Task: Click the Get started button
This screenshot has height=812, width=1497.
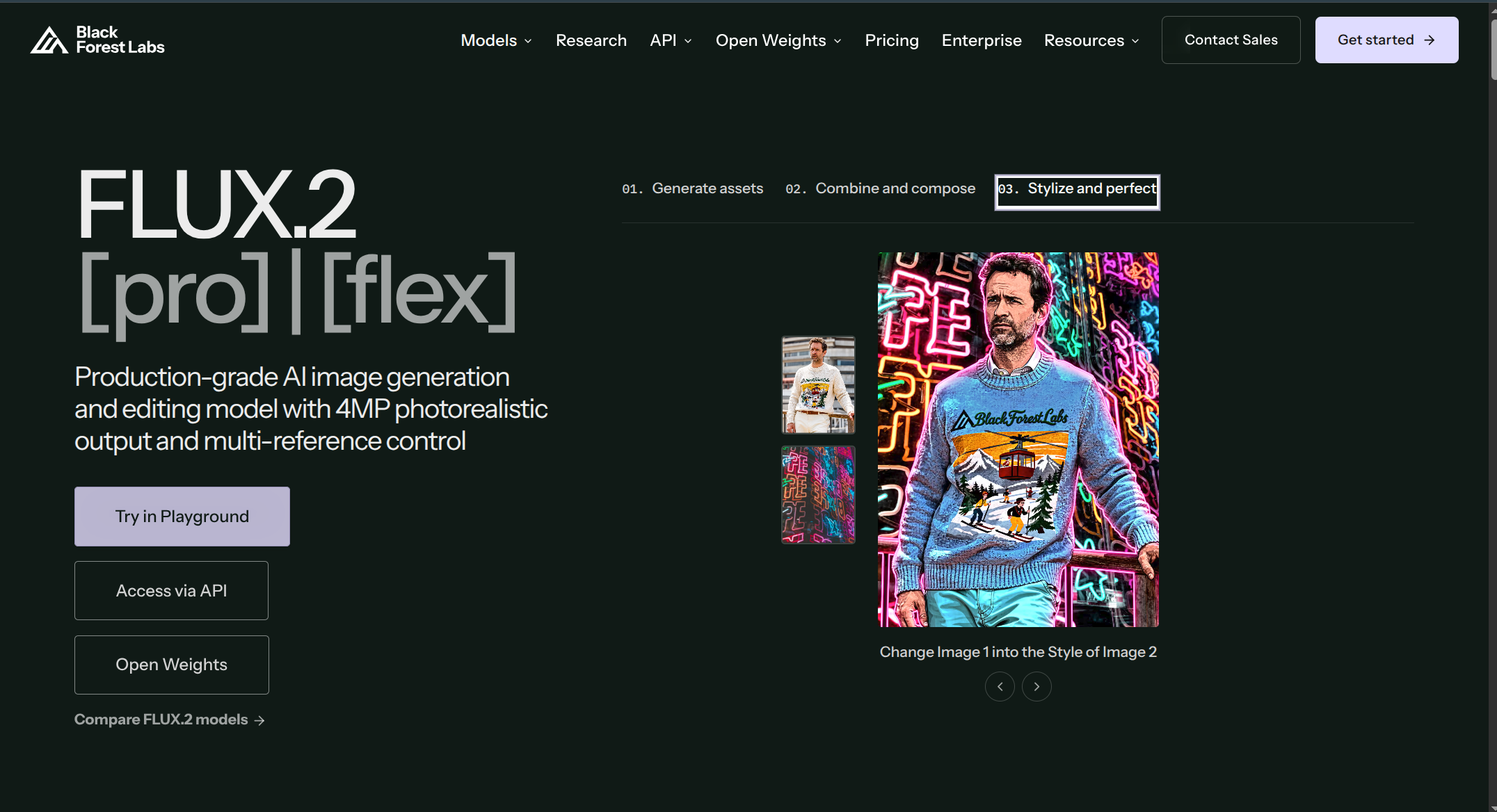Action: tap(1386, 40)
